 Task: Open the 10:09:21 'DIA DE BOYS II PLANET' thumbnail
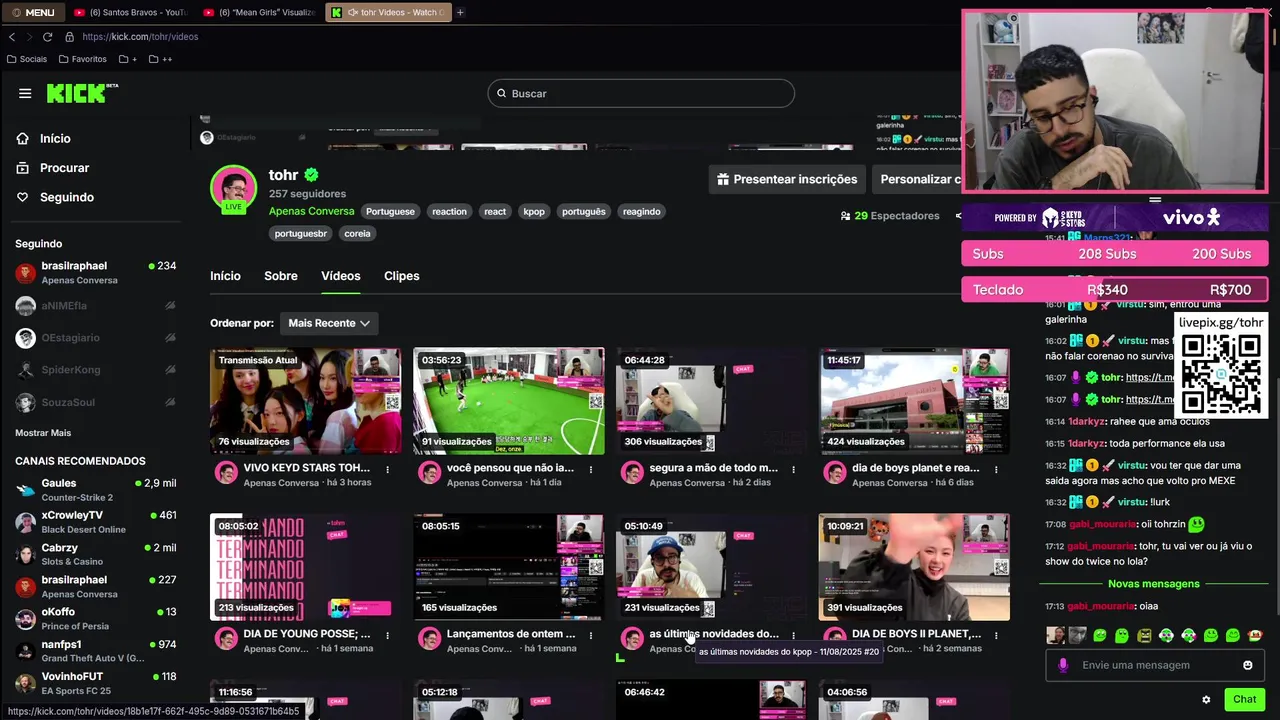click(914, 567)
